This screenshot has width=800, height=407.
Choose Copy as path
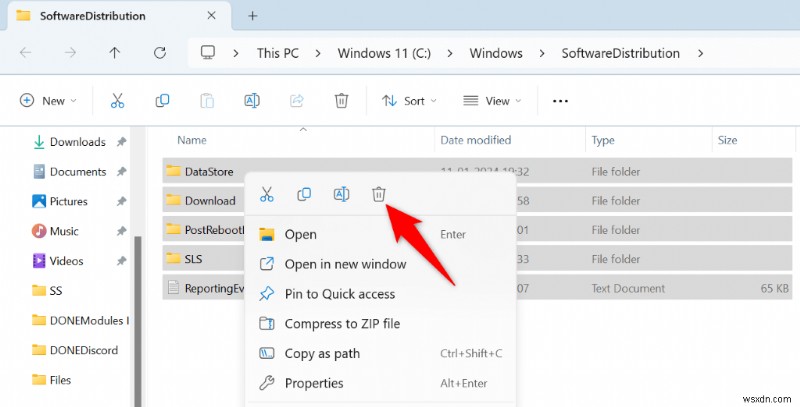pyautogui.click(x=381, y=353)
